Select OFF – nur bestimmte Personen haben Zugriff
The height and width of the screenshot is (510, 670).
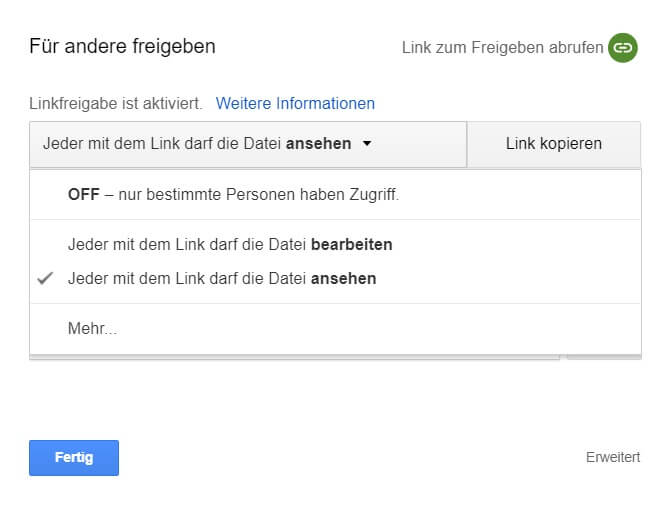pyautogui.click(x=335, y=195)
